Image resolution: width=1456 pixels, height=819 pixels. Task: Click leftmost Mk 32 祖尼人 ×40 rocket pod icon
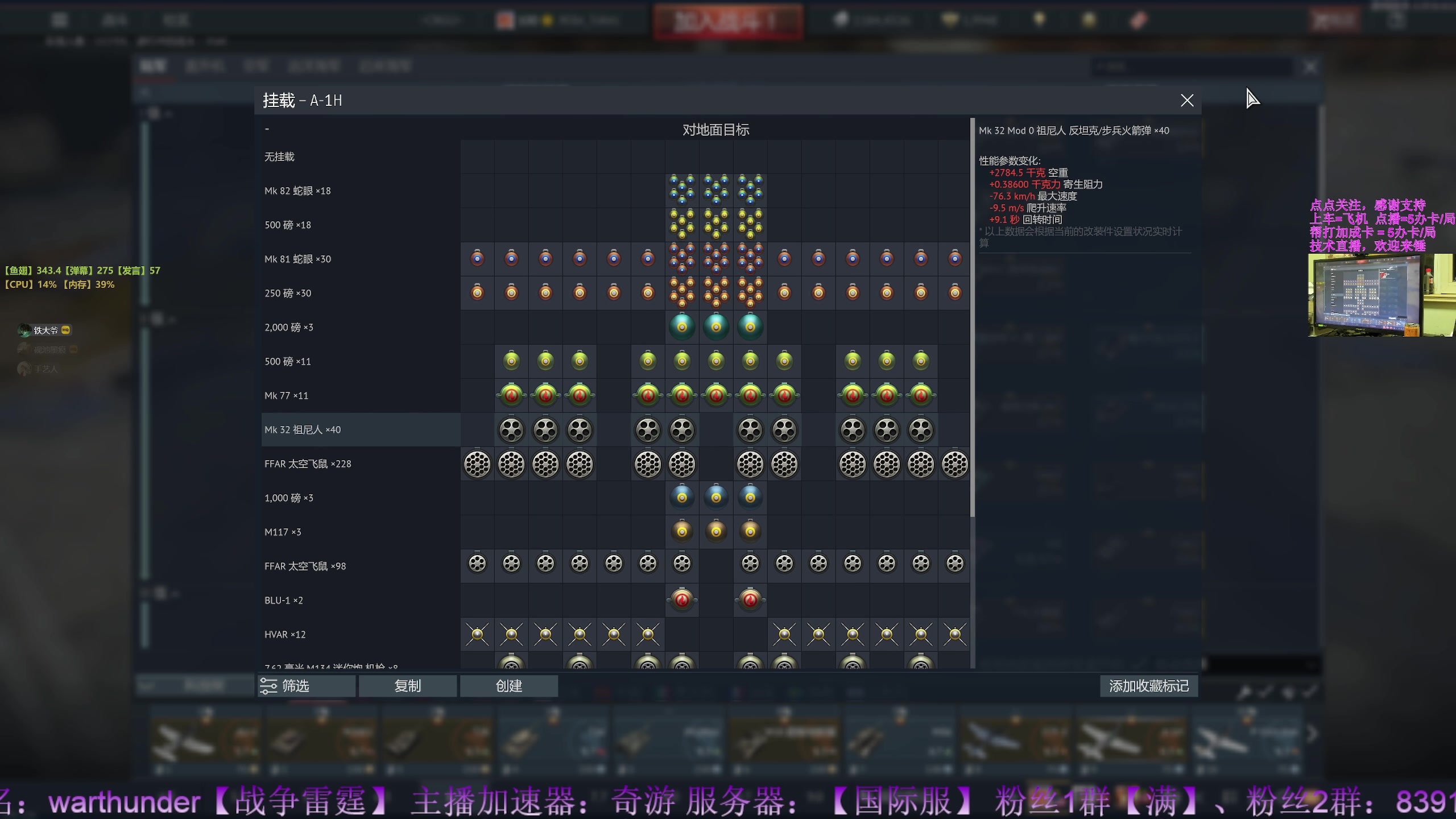coord(511,430)
